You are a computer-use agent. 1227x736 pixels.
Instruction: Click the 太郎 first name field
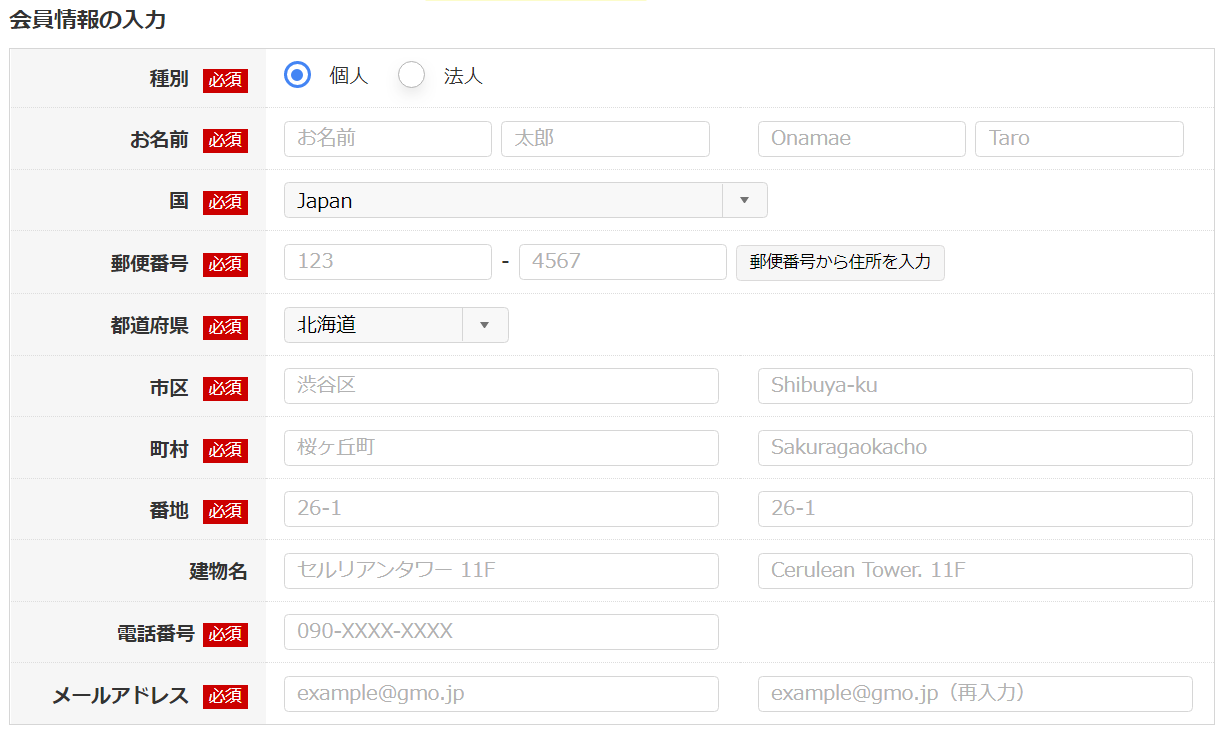(x=605, y=139)
